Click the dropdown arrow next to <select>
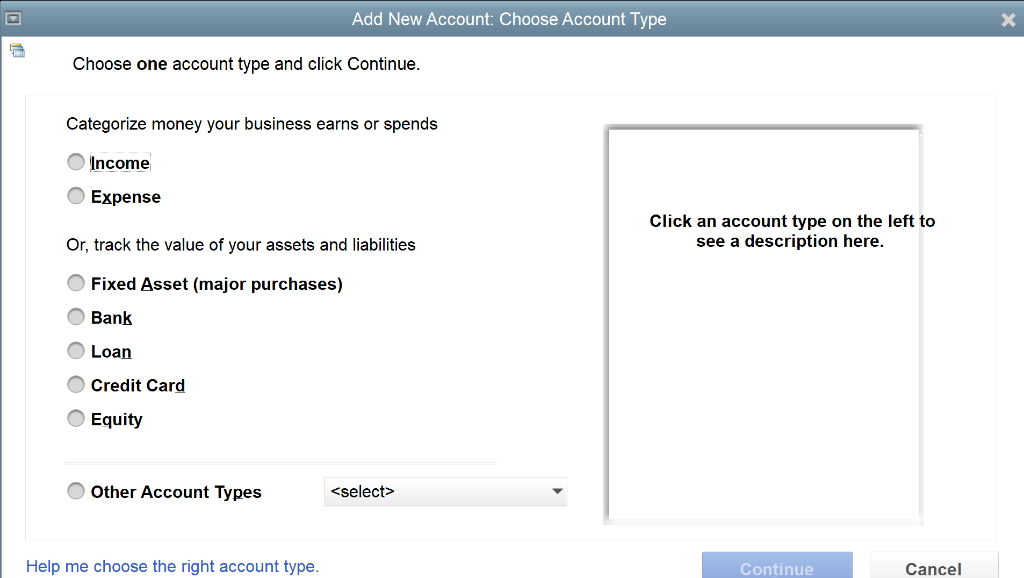 (x=557, y=491)
